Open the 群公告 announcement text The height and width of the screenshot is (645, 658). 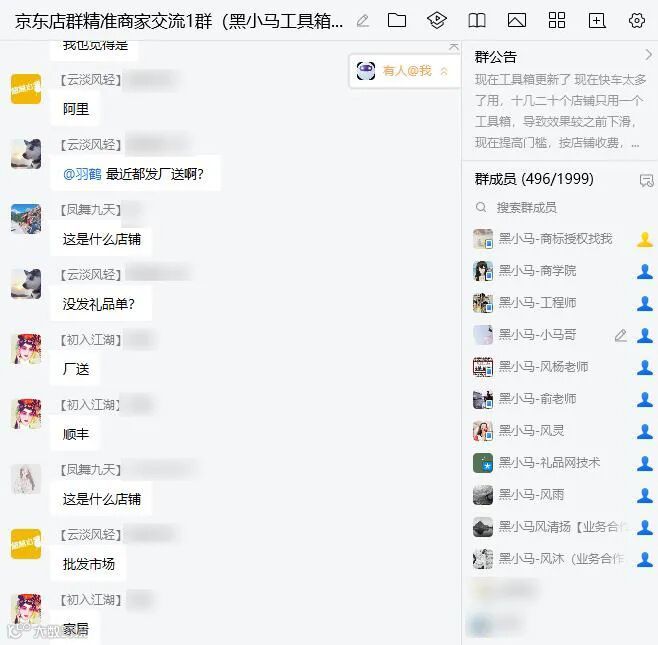(x=559, y=111)
